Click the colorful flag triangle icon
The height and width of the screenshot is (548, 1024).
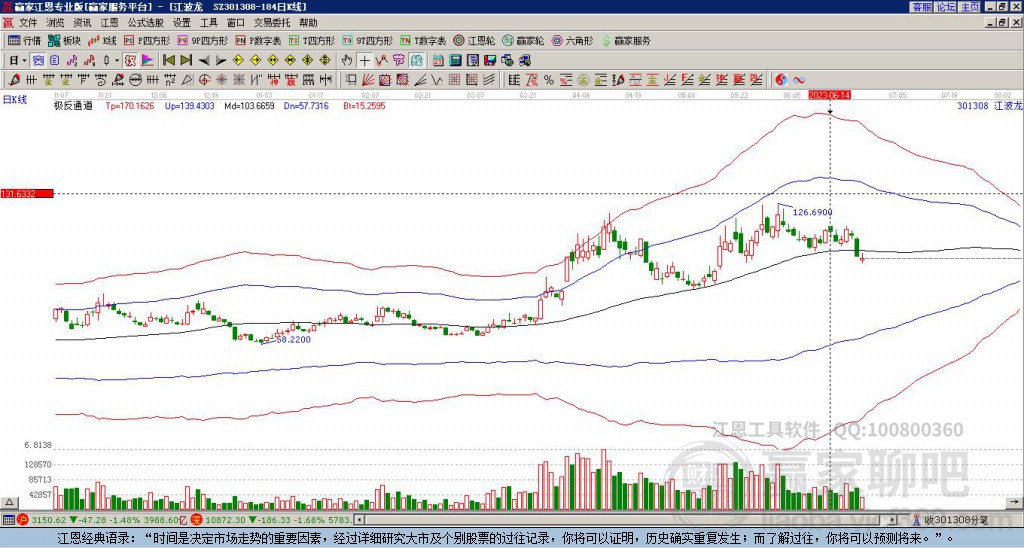[148, 61]
